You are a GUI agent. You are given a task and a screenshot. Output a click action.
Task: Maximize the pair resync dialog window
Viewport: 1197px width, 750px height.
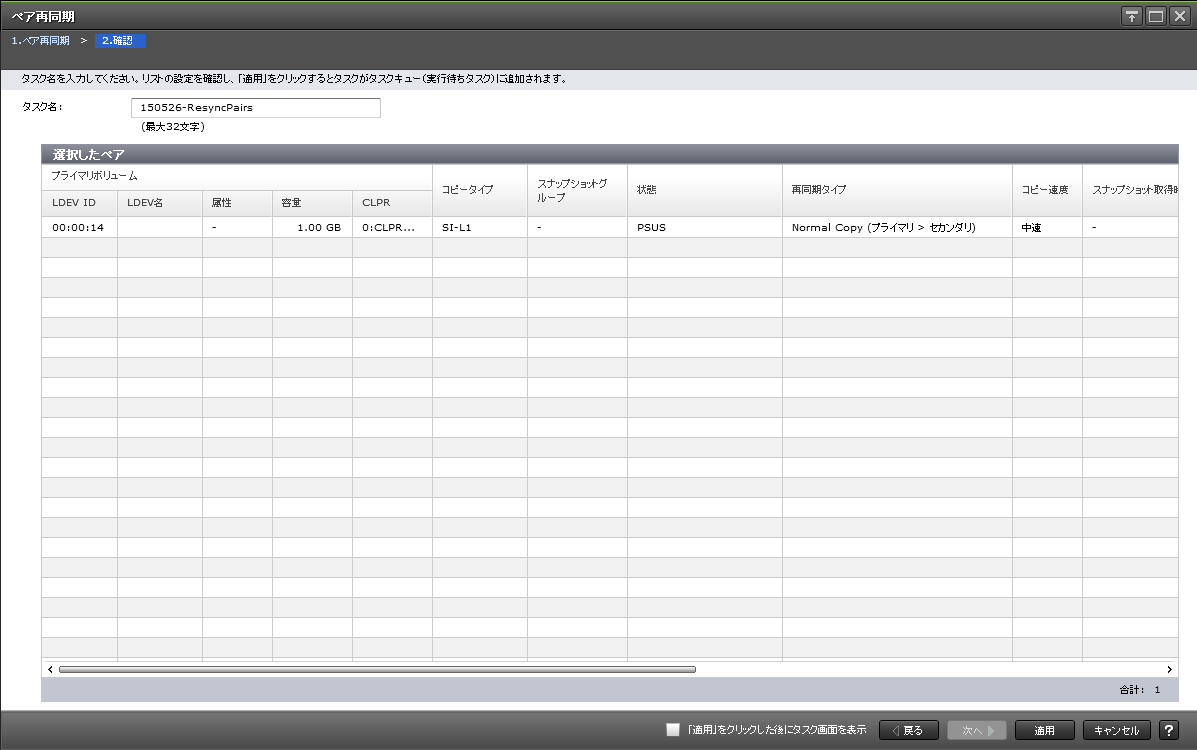(x=1155, y=16)
